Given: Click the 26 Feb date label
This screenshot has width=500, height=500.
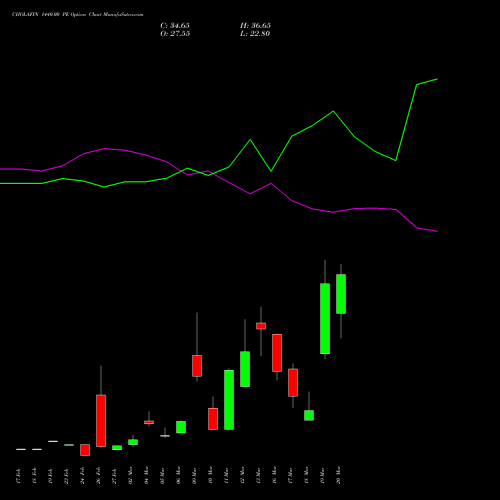Looking at the screenshot, I should tap(98, 476).
